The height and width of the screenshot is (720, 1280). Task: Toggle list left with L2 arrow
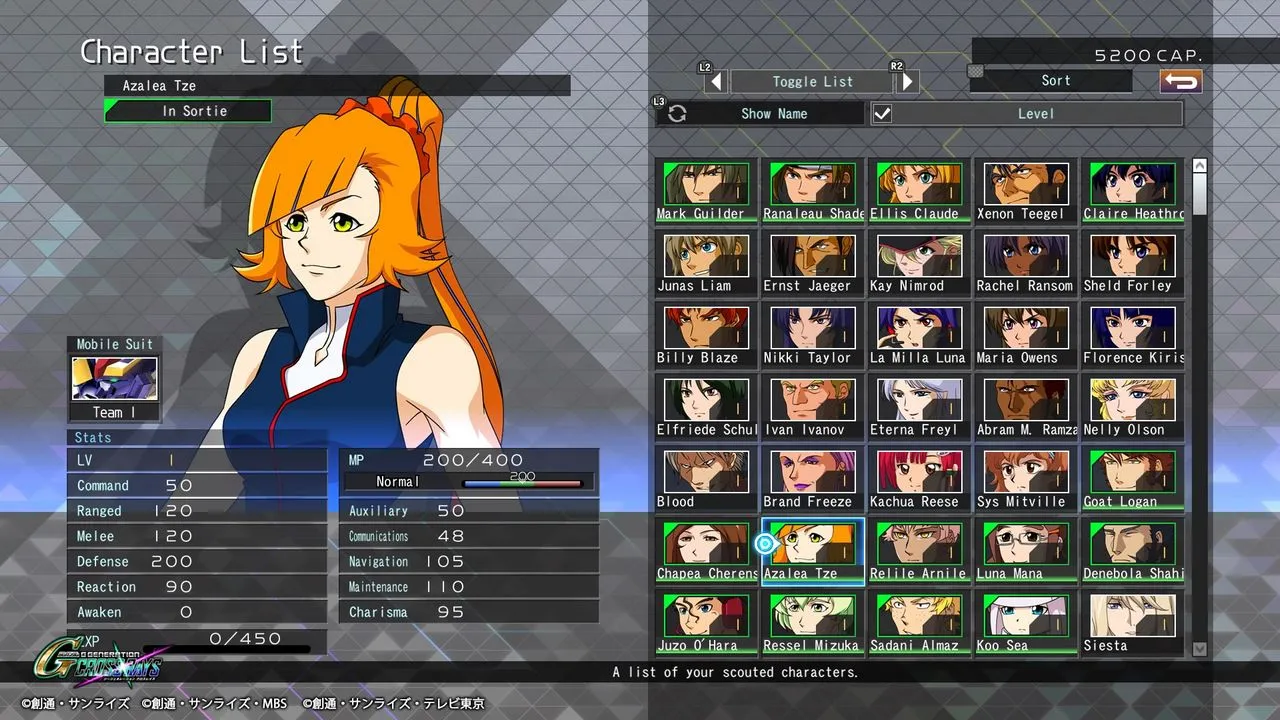coord(714,82)
